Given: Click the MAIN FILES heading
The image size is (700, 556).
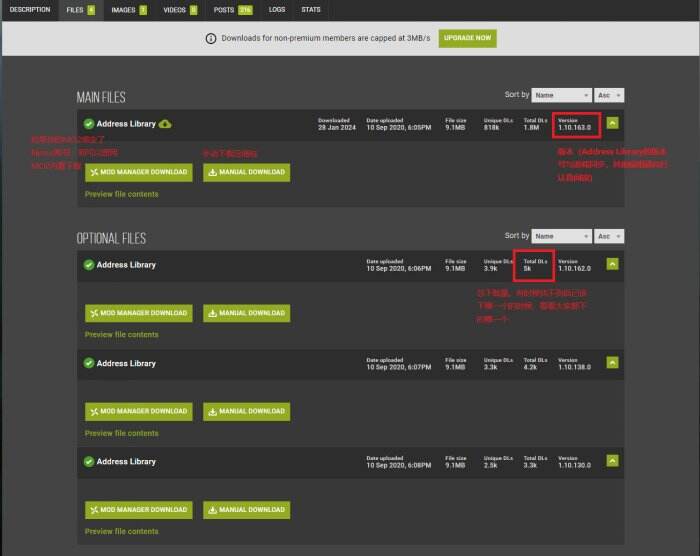Looking at the screenshot, I should coord(101,97).
